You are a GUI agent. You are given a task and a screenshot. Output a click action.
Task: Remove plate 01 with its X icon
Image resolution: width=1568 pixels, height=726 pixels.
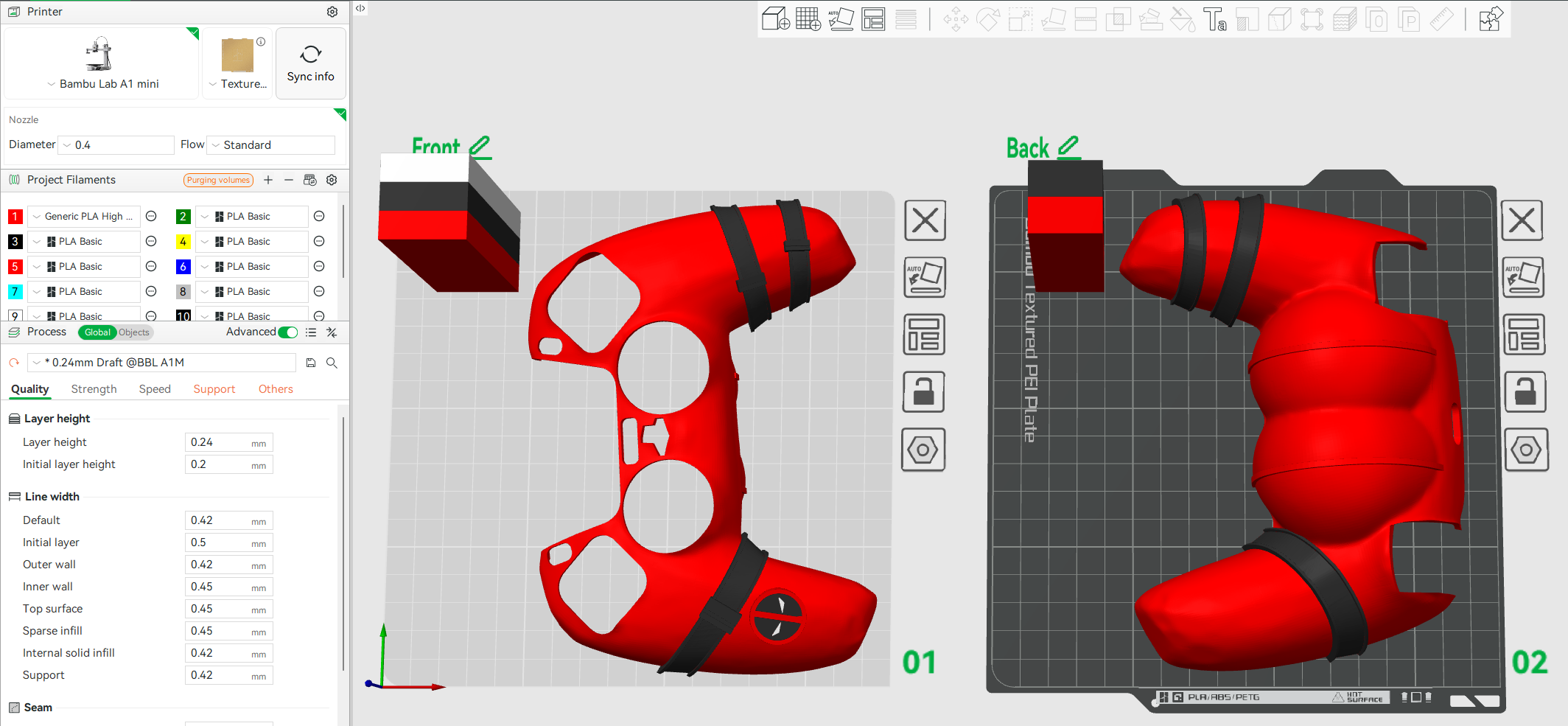(x=925, y=220)
